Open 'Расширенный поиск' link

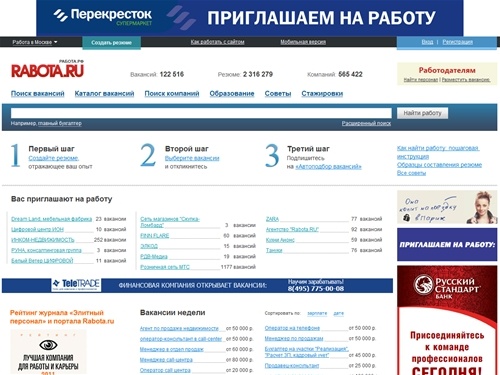[366, 123]
